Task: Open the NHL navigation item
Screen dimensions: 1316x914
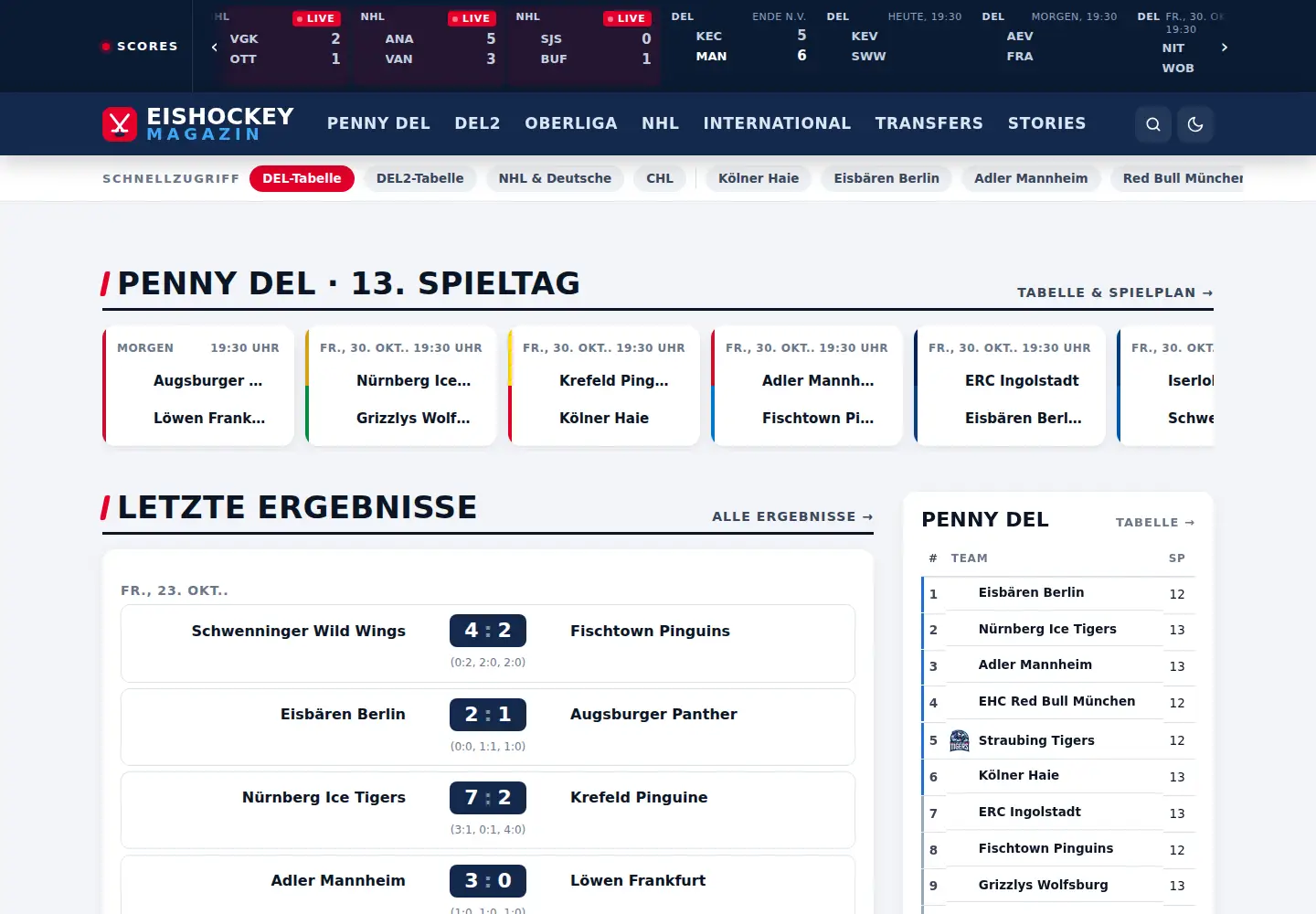Action: 660,123
